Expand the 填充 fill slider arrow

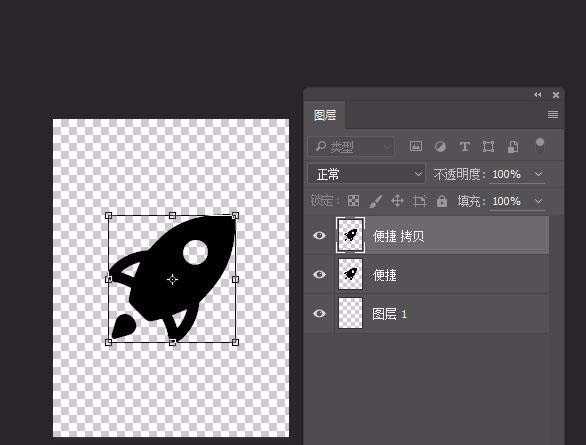(538, 201)
